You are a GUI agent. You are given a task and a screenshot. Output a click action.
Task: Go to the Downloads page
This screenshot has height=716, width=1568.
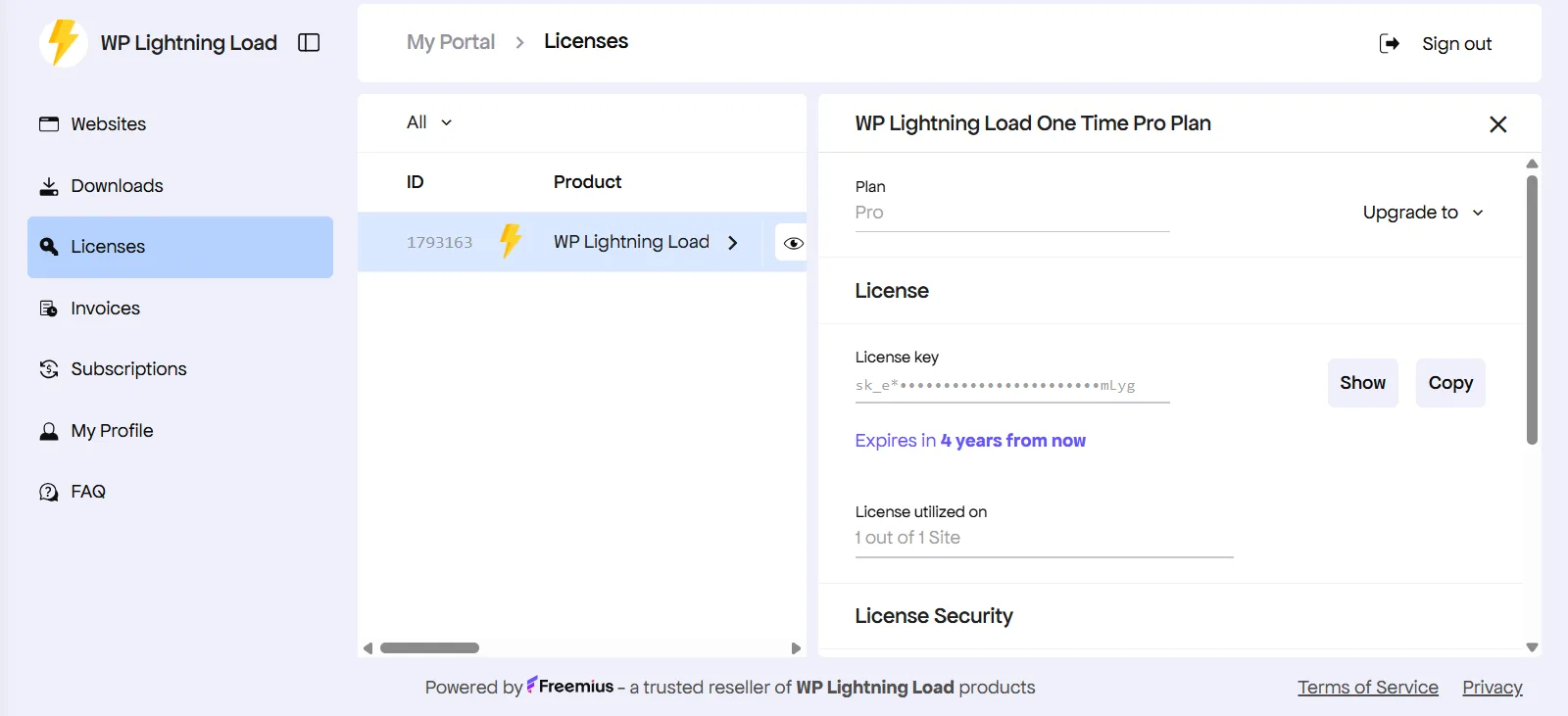tap(117, 186)
